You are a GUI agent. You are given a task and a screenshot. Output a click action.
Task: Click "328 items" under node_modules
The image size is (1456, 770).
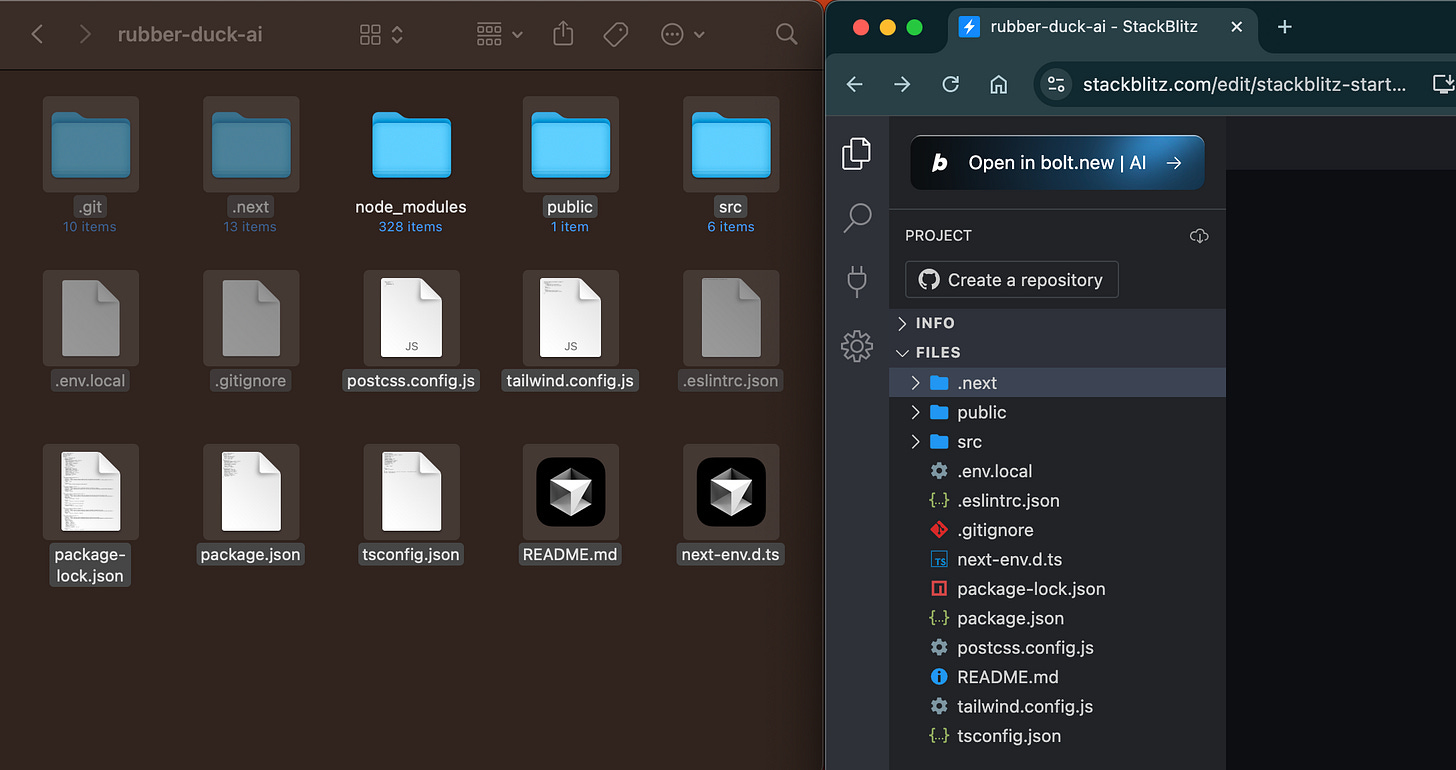[x=411, y=227]
